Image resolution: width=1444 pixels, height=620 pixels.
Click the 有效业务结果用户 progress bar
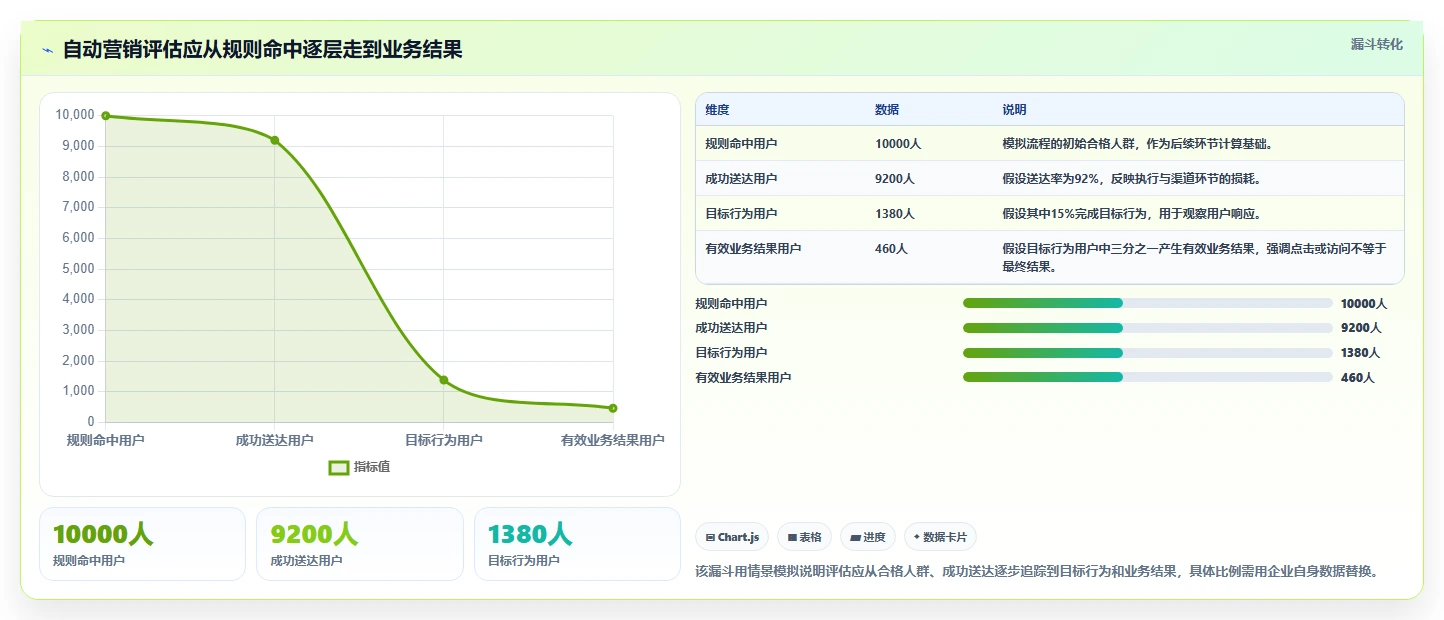click(x=1147, y=377)
